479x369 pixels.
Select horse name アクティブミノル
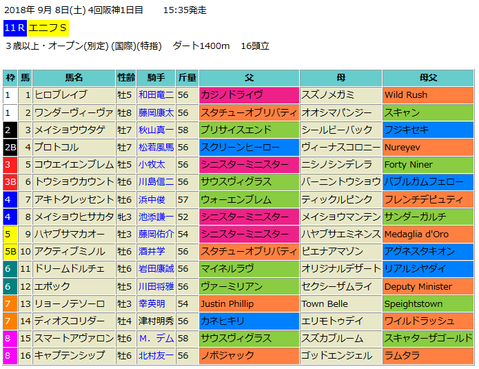(x=70, y=252)
